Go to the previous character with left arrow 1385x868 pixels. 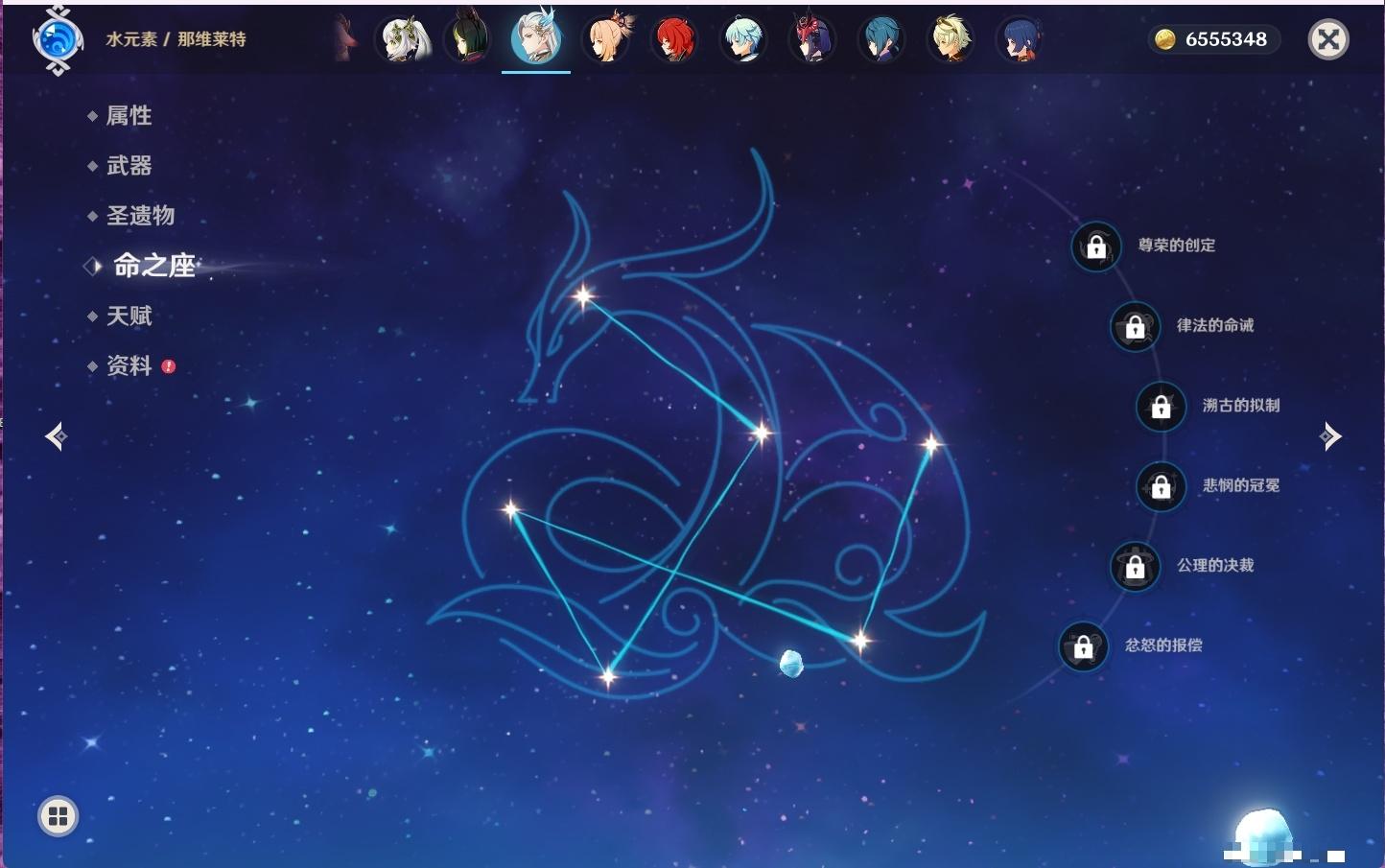coord(56,436)
